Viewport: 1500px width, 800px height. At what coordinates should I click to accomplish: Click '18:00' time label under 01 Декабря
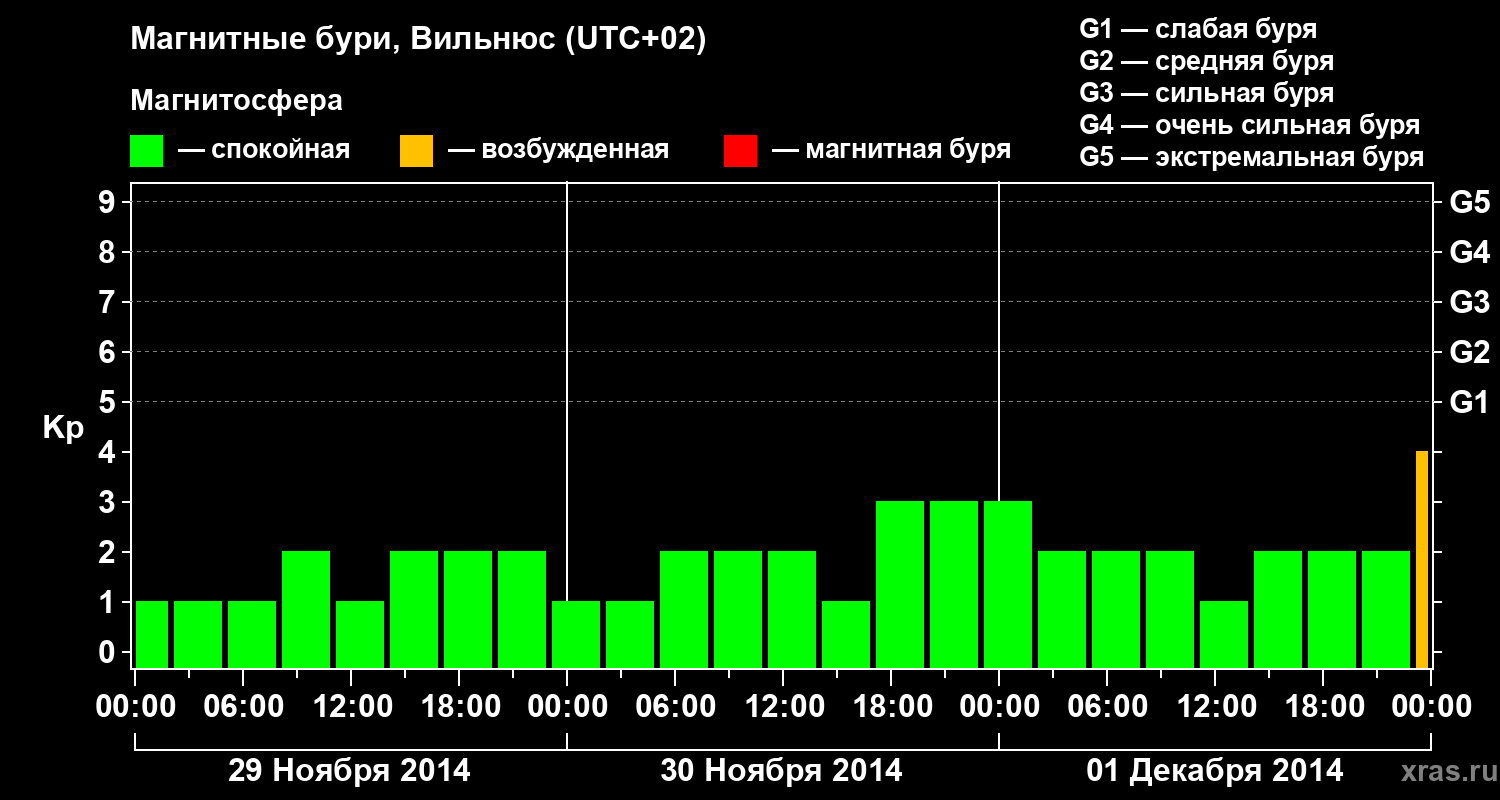[x=1324, y=707]
